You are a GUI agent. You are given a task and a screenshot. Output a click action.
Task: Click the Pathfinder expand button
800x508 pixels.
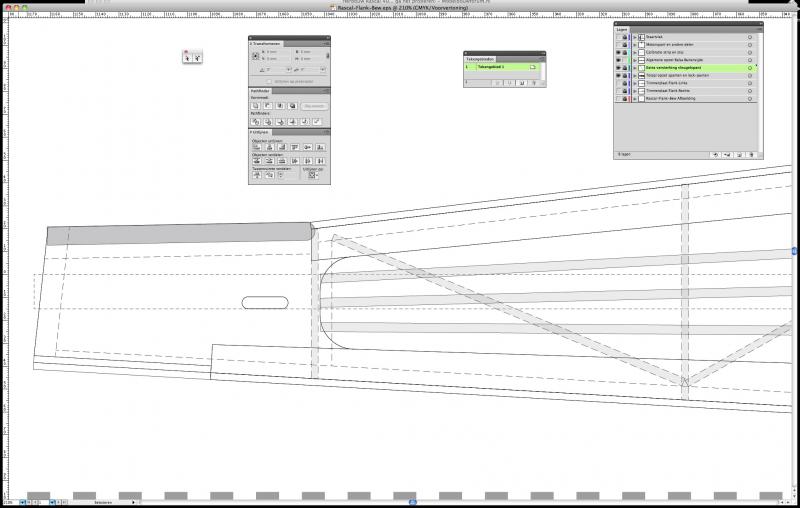[x=314, y=106]
